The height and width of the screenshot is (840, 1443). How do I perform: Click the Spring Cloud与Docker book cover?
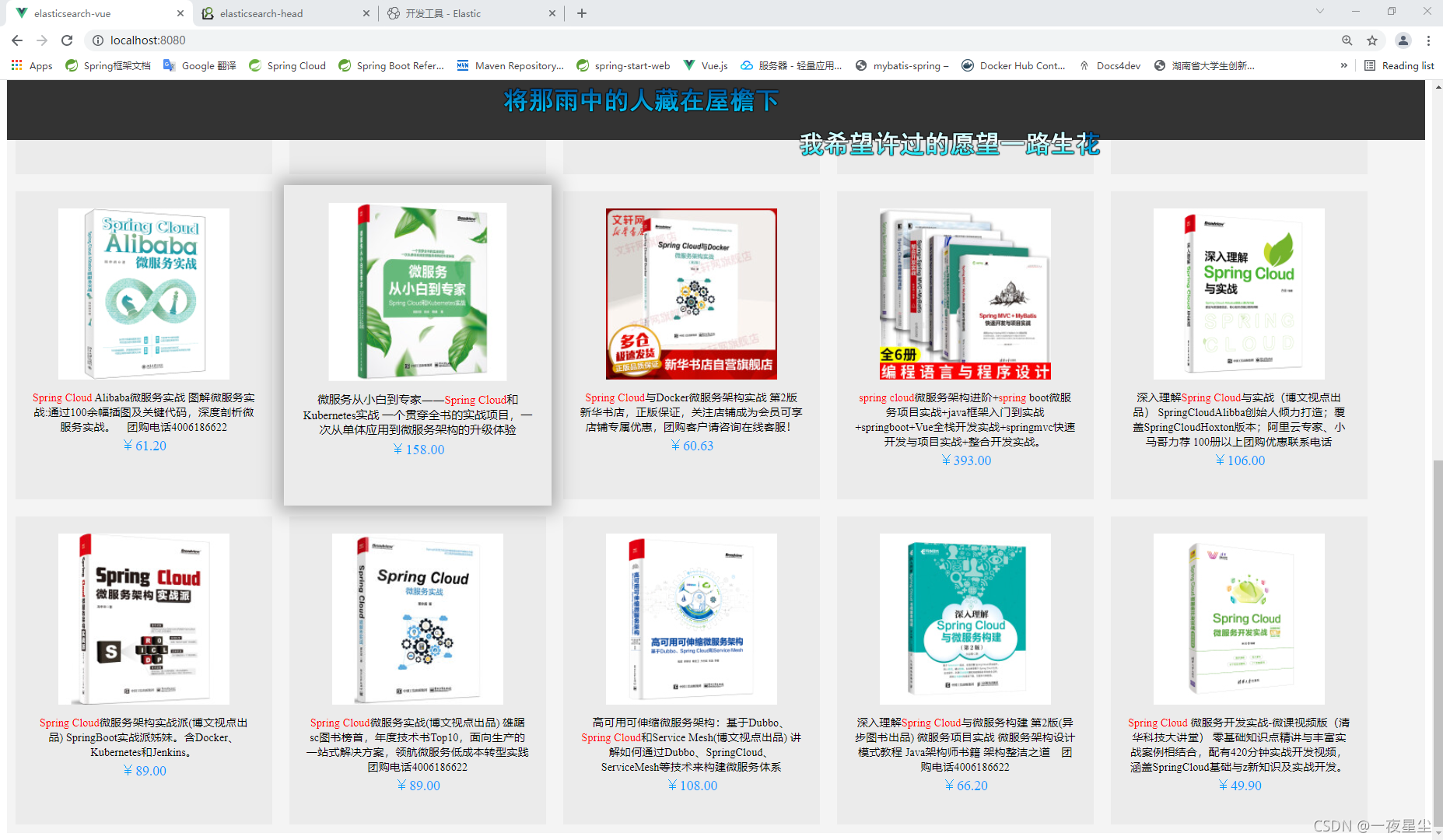[x=692, y=294]
